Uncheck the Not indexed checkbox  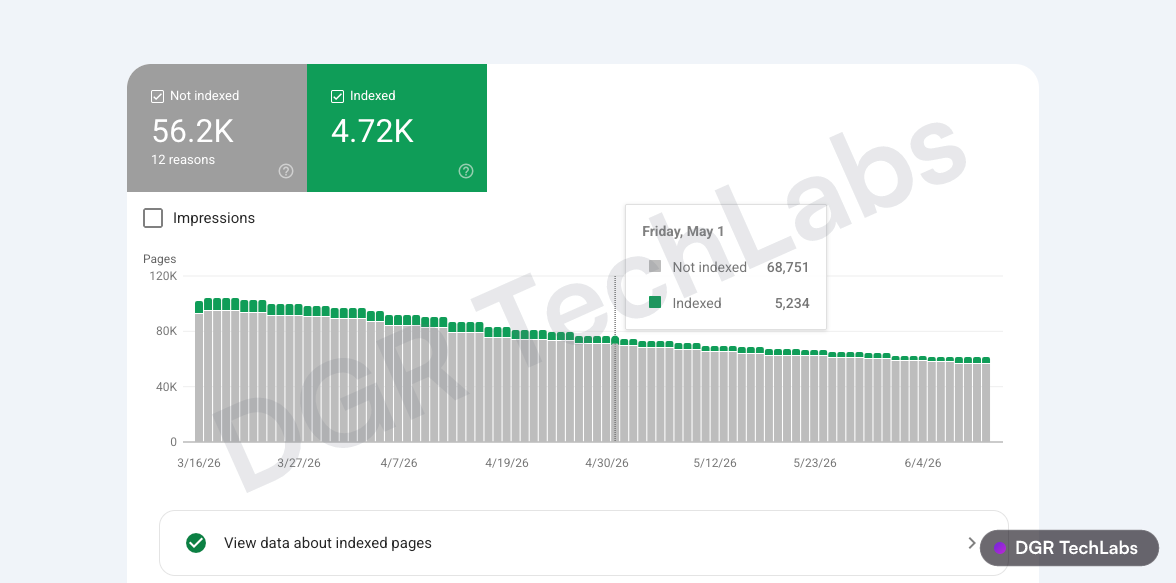(x=158, y=96)
